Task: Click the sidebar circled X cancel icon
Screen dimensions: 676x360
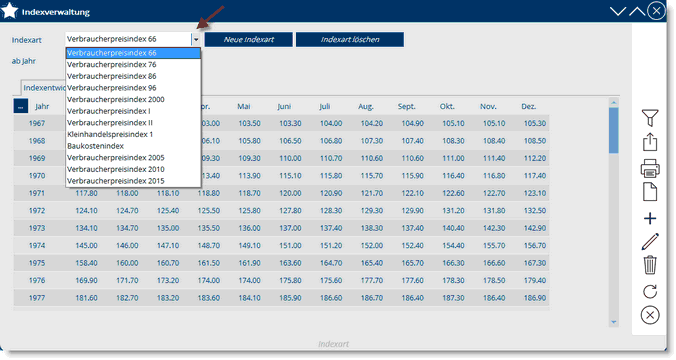Action: tap(650, 315)
